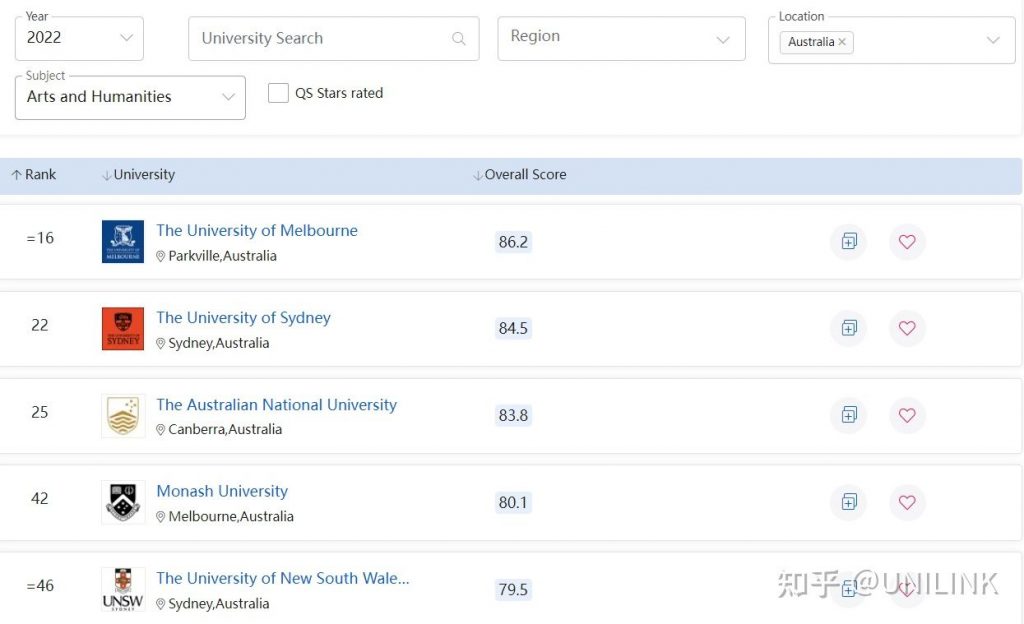1024x624 pixels.
Task: Click the Melbourne,Australia location pin icon
Action: point(161,517)
